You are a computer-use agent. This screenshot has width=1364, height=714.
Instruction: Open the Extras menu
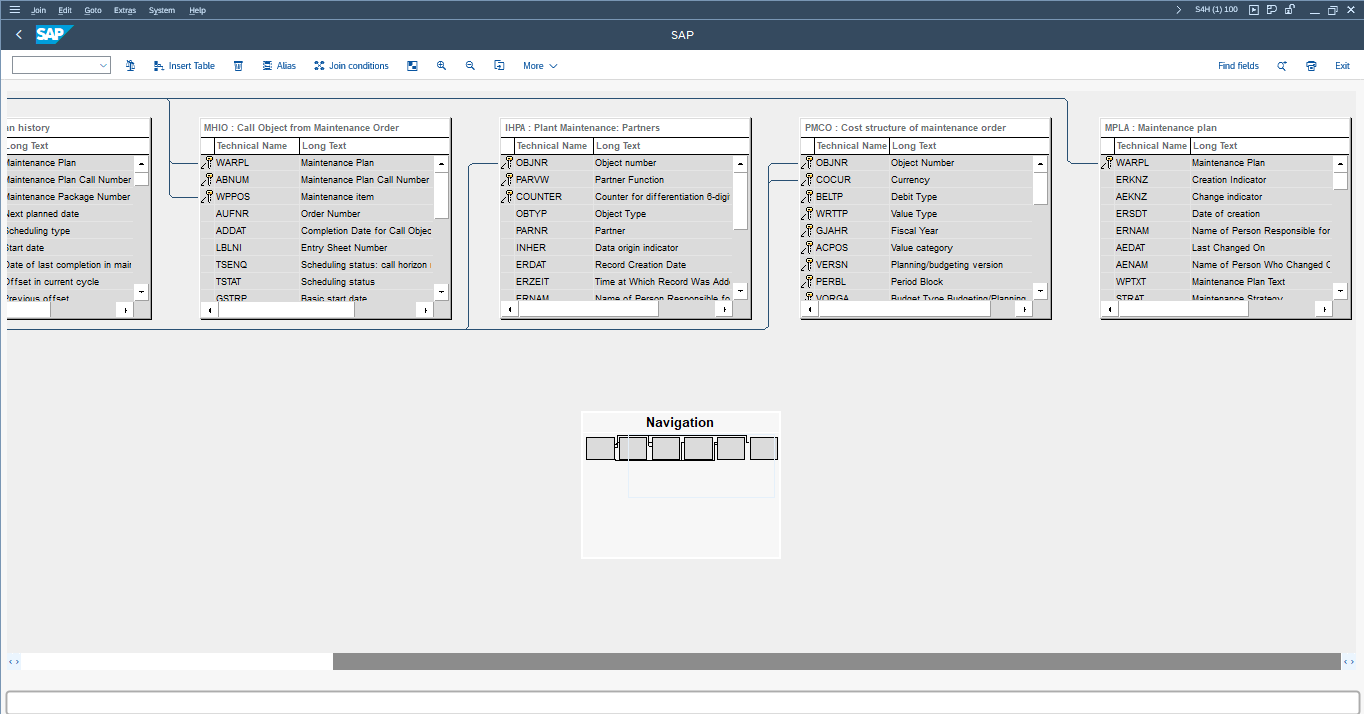pos(124,10)
